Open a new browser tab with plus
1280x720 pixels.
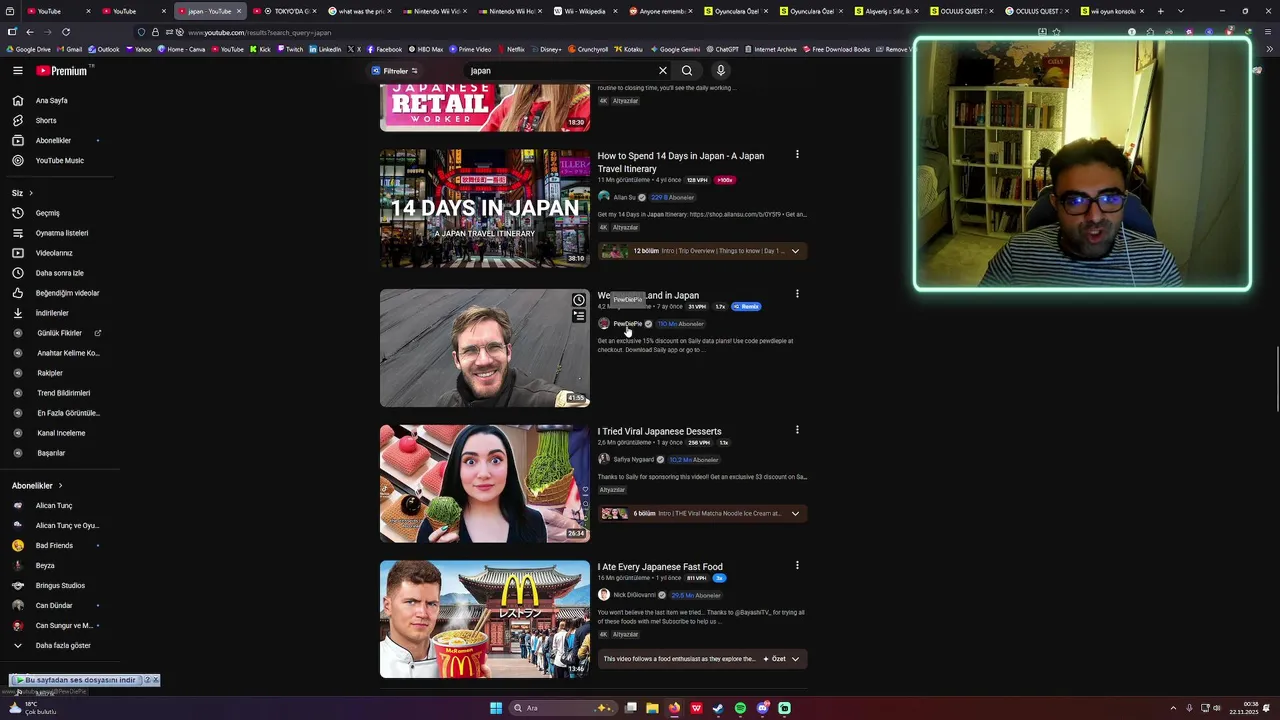[x=1160, y=11]
